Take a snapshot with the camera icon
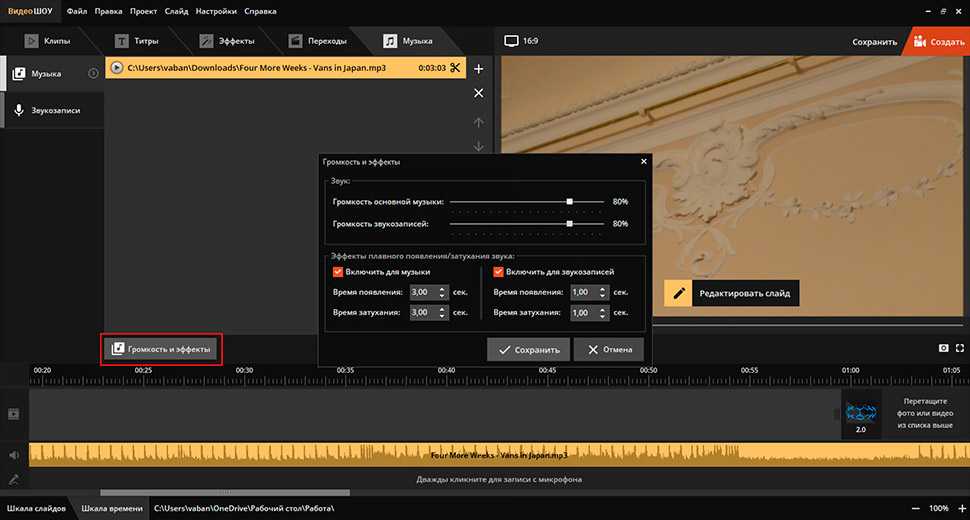The image size is (970, 520). (942, 348)
